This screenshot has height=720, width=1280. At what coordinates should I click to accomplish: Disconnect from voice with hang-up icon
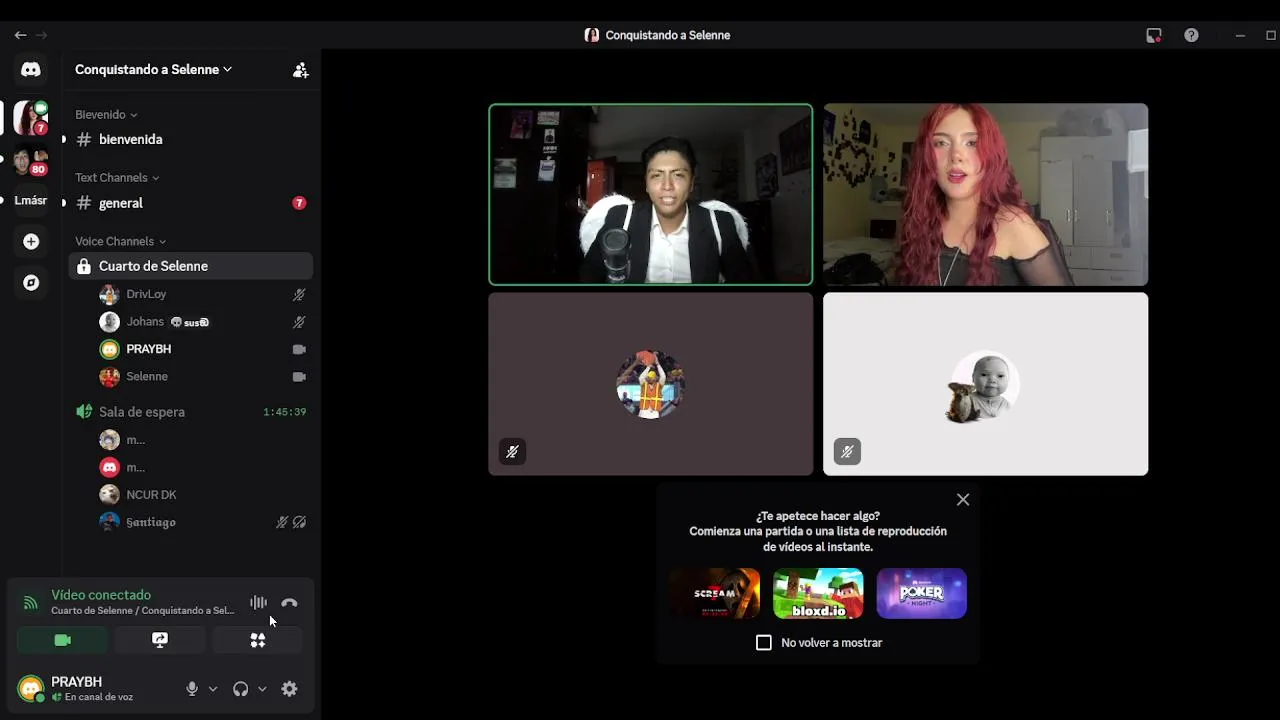(289, 602)
